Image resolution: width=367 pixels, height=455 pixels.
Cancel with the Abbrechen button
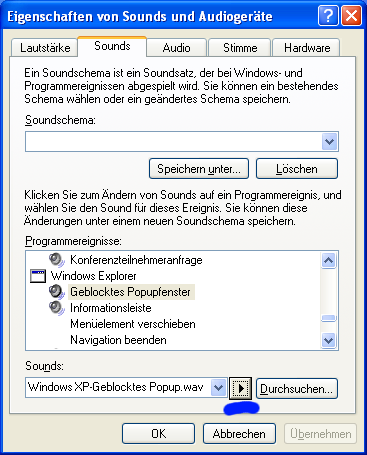tap(239, 434)
